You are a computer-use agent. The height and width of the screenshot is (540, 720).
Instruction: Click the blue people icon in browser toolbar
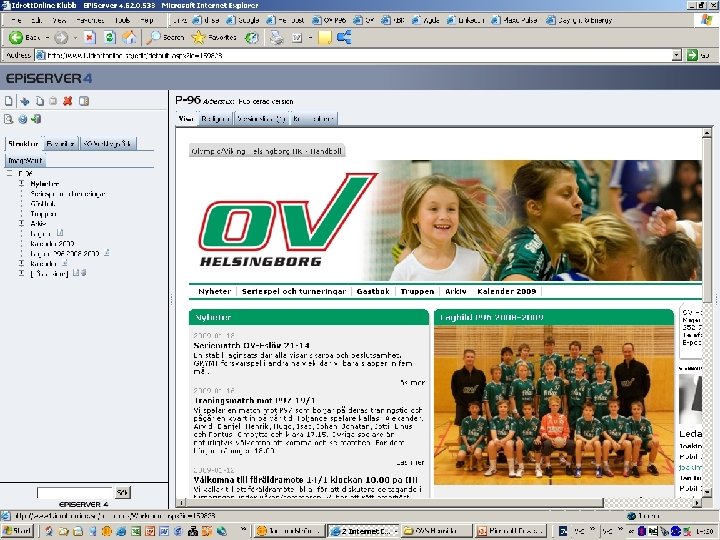tap(344, 37)
